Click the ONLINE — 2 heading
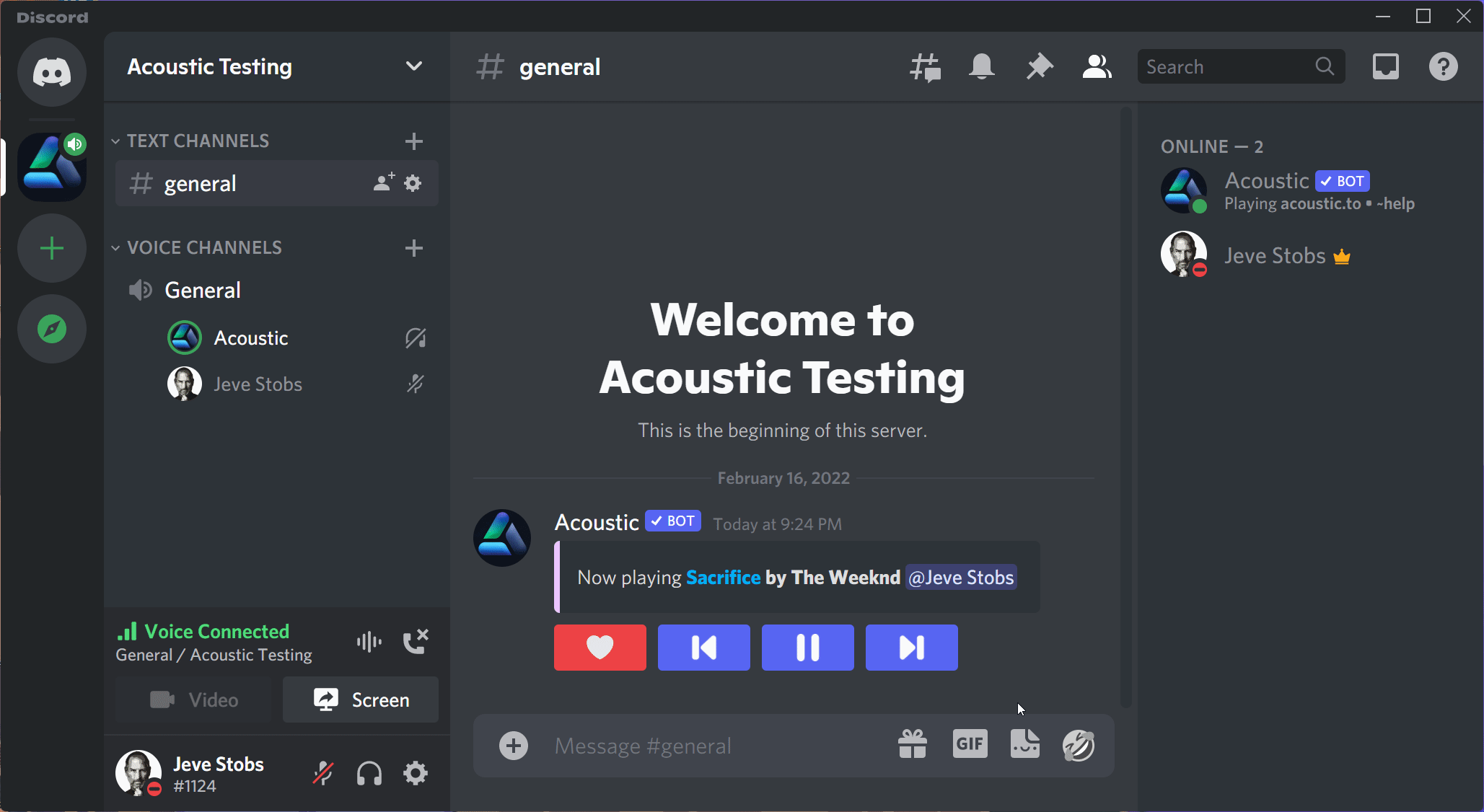The width and height of the screenshot is (1484, 812). point(1212,146)
